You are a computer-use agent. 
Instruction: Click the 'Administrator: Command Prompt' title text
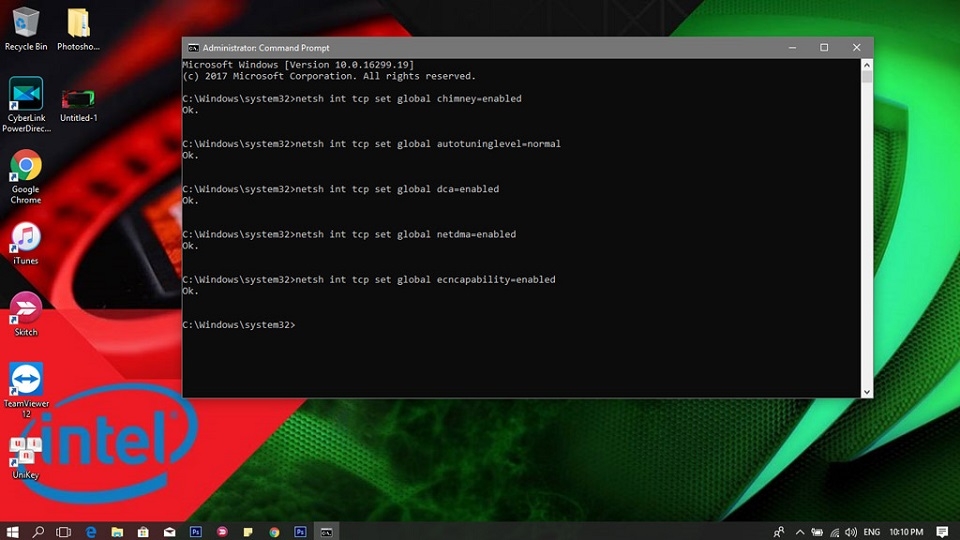click(x=266, y=48)
